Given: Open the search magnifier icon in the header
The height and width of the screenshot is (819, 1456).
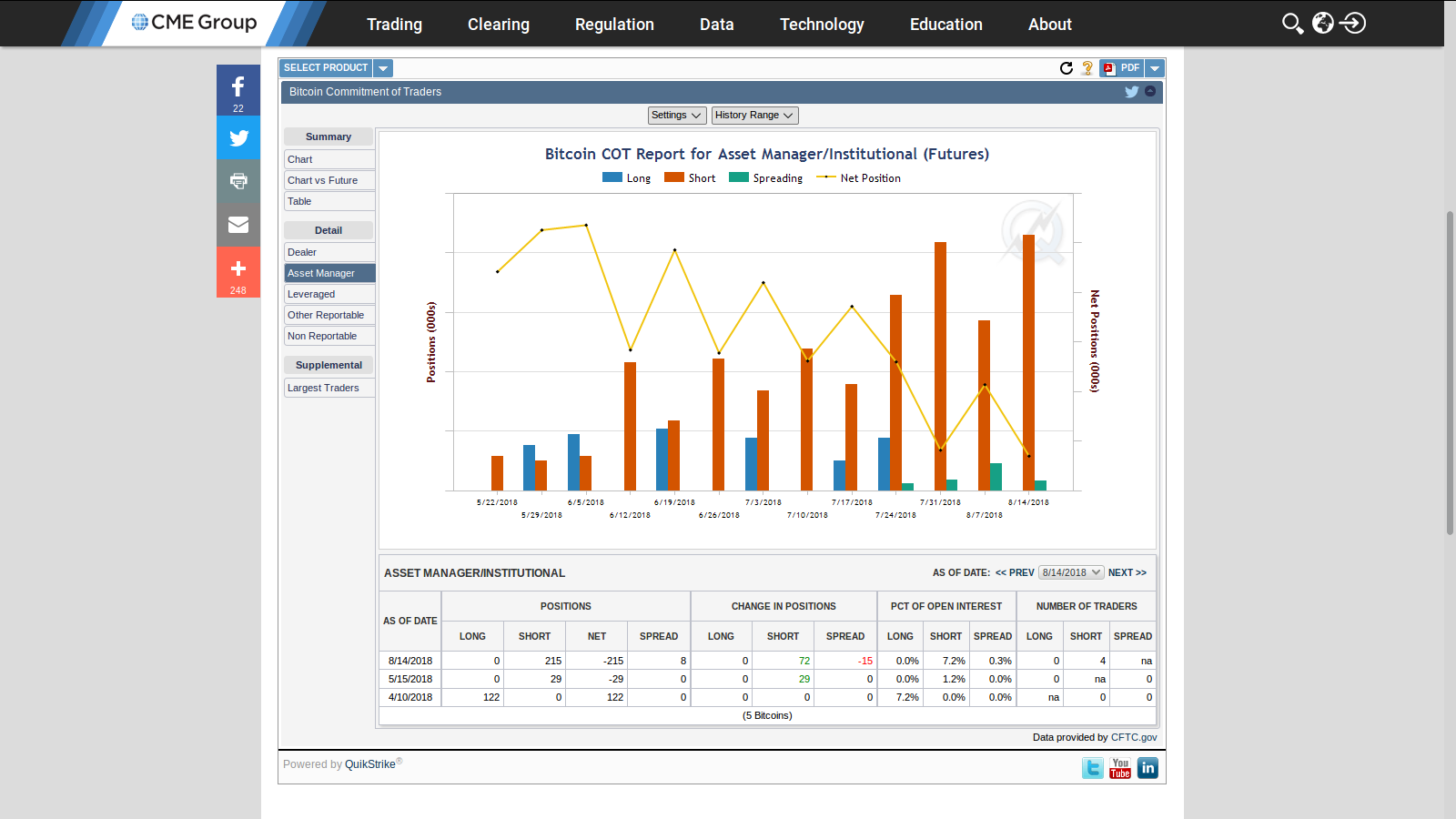Looking at the screenshot, I should (1292, 24).
